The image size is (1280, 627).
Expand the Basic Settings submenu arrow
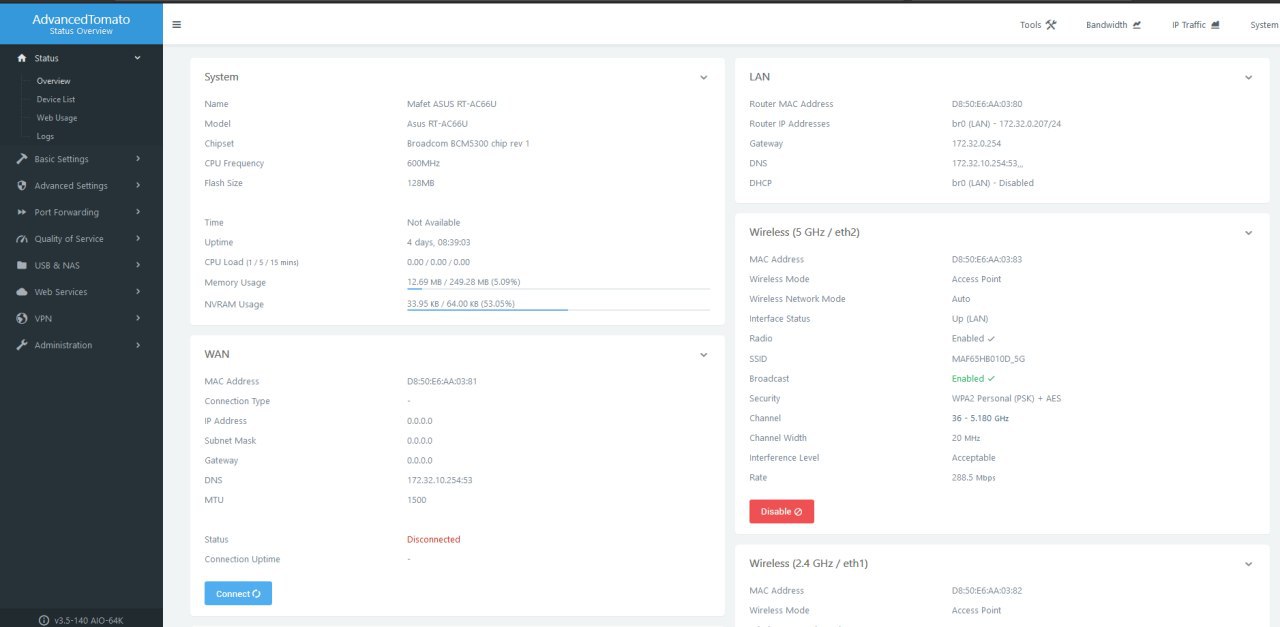(138, 159)
